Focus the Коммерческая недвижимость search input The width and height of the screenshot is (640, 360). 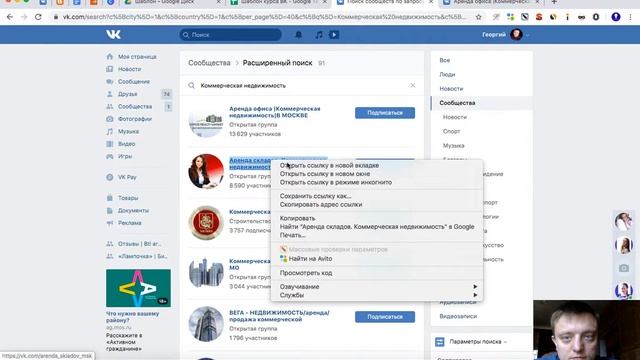pos(302,85)
